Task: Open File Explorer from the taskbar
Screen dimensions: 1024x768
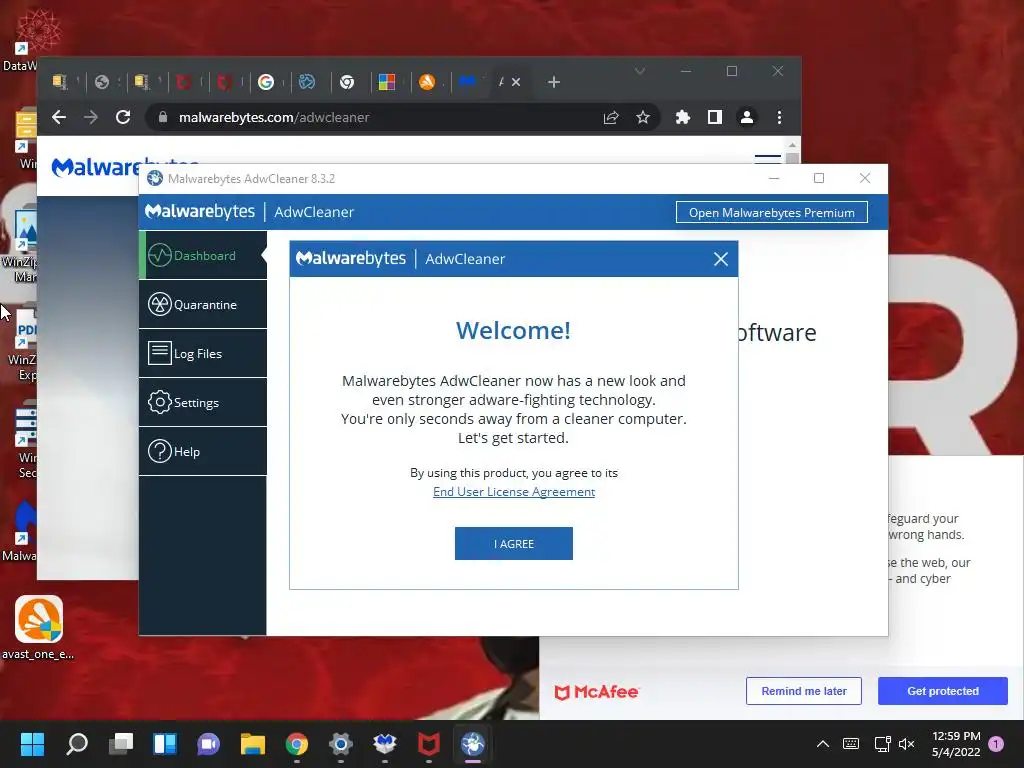Action: click(x=253, y=744)
